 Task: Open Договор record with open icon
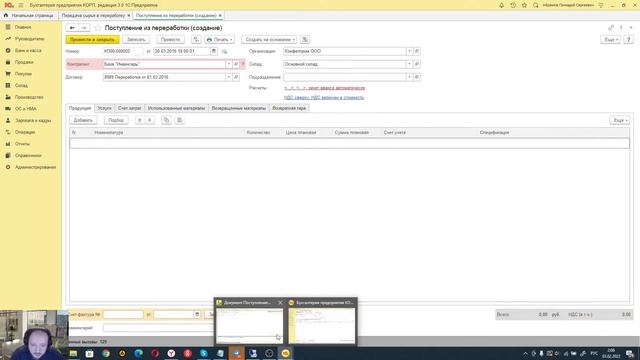point(236,77)
